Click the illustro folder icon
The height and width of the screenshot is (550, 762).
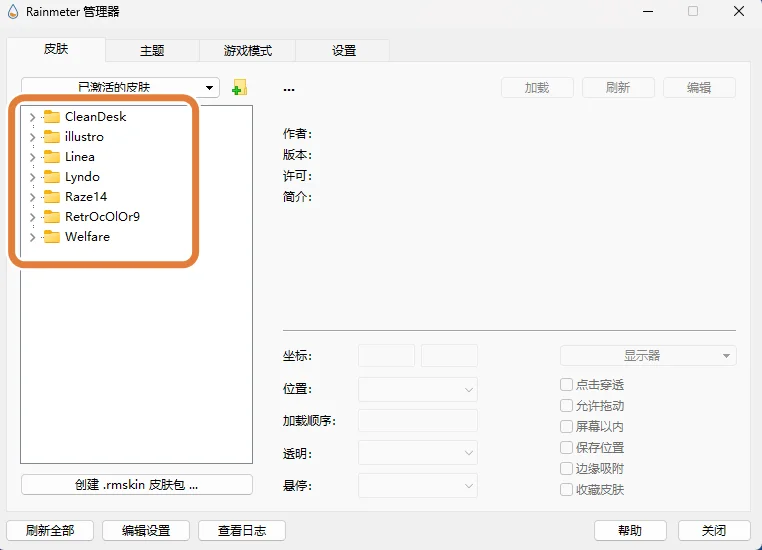pyautogui.click(x=52, y=137)
